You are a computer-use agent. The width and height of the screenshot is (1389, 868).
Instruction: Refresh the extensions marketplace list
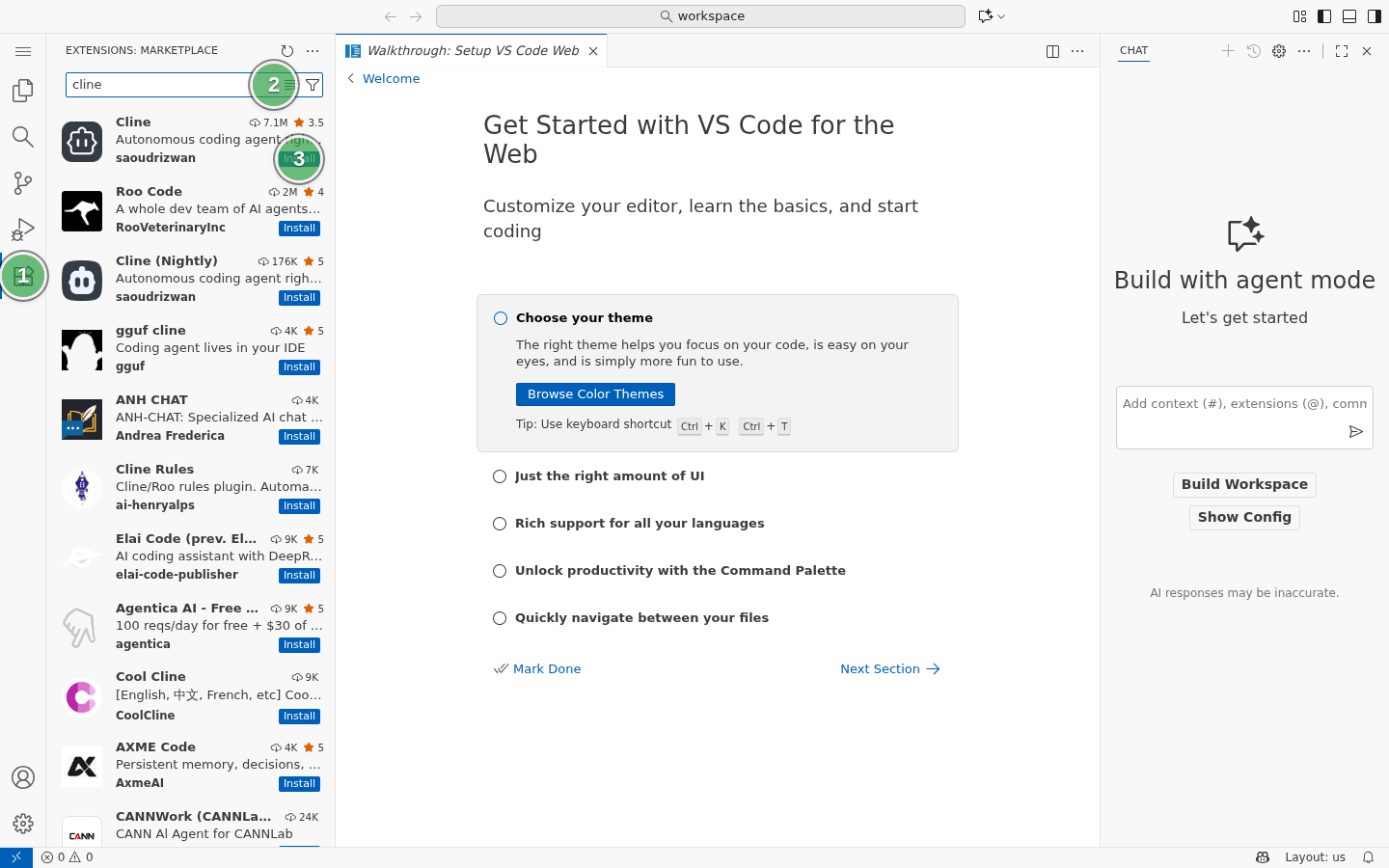[287, 51]
